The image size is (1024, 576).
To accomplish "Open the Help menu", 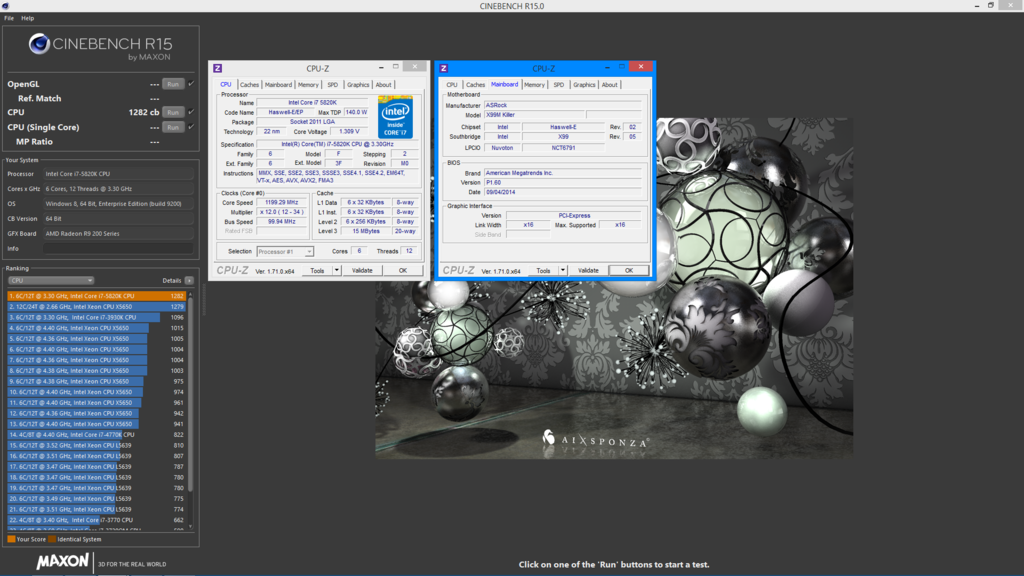I will point(27,18).
